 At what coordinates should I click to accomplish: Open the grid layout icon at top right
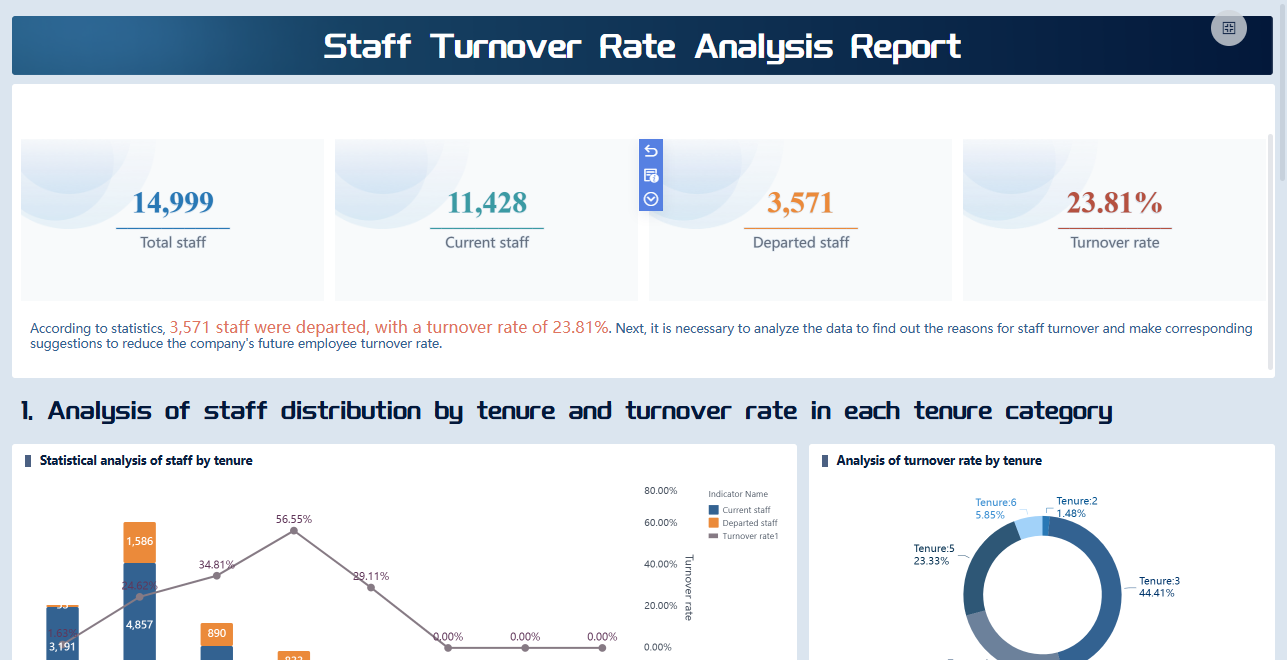coord(1228,28)
